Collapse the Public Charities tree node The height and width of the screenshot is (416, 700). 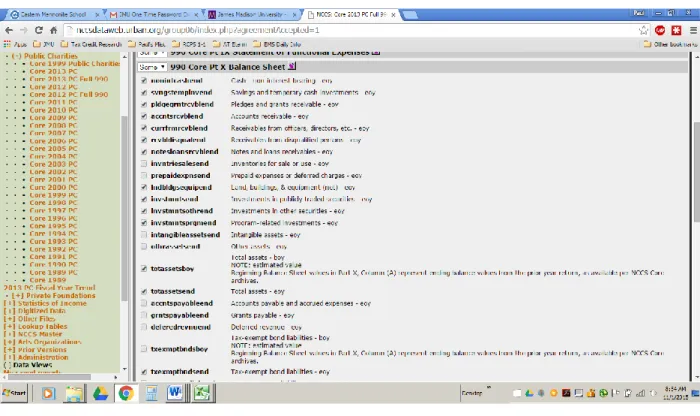point(17,56)
